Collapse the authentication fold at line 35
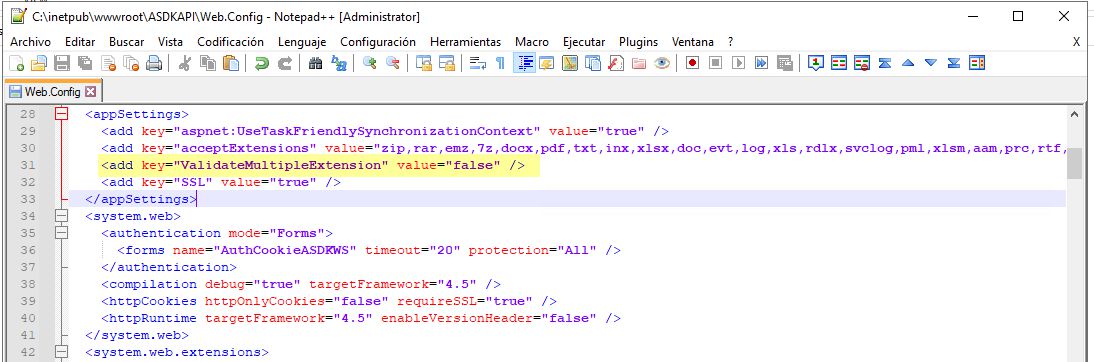Screen dimensions: 1094x362 (62, 233)
